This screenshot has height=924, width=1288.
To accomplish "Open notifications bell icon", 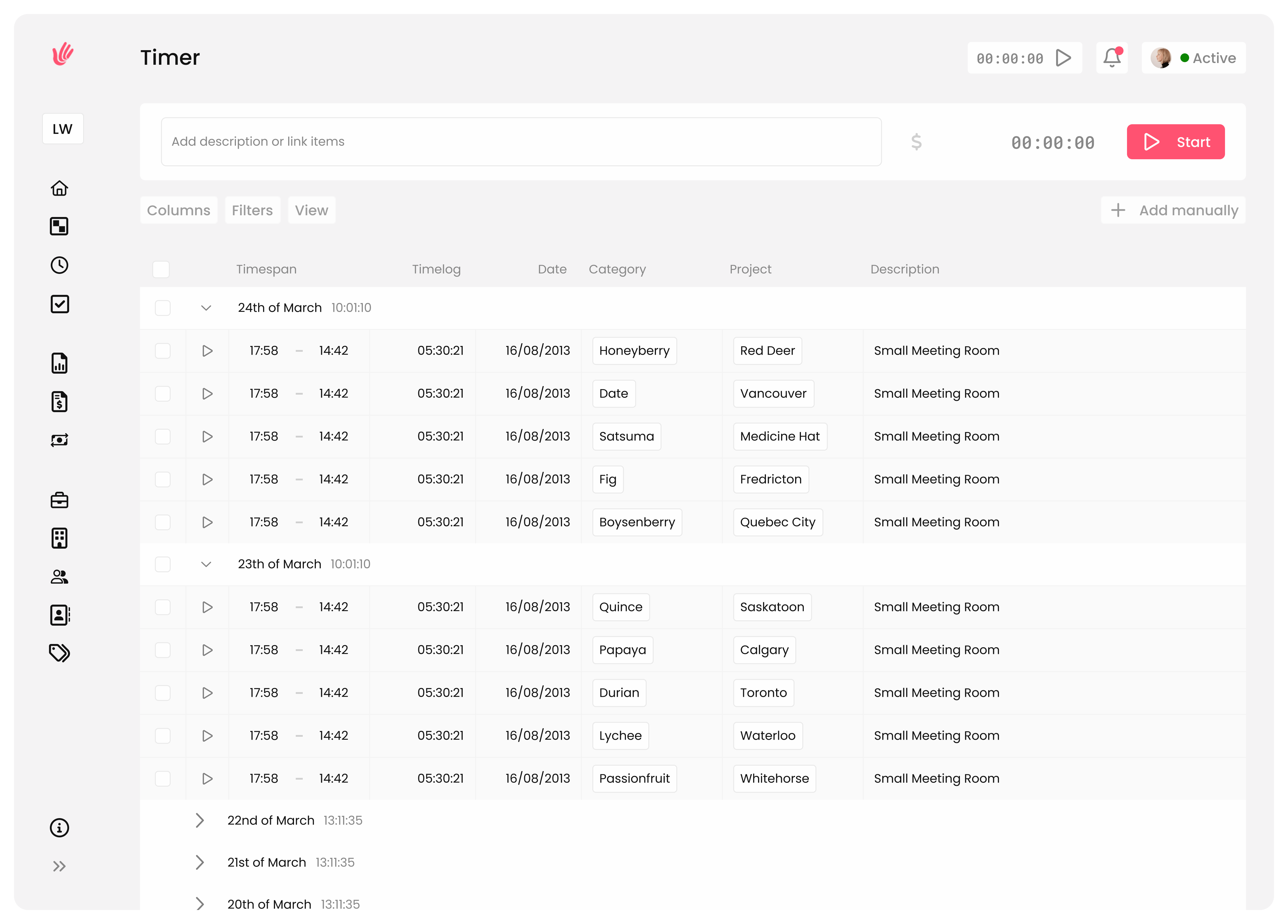I will [x=1111, y=58].
